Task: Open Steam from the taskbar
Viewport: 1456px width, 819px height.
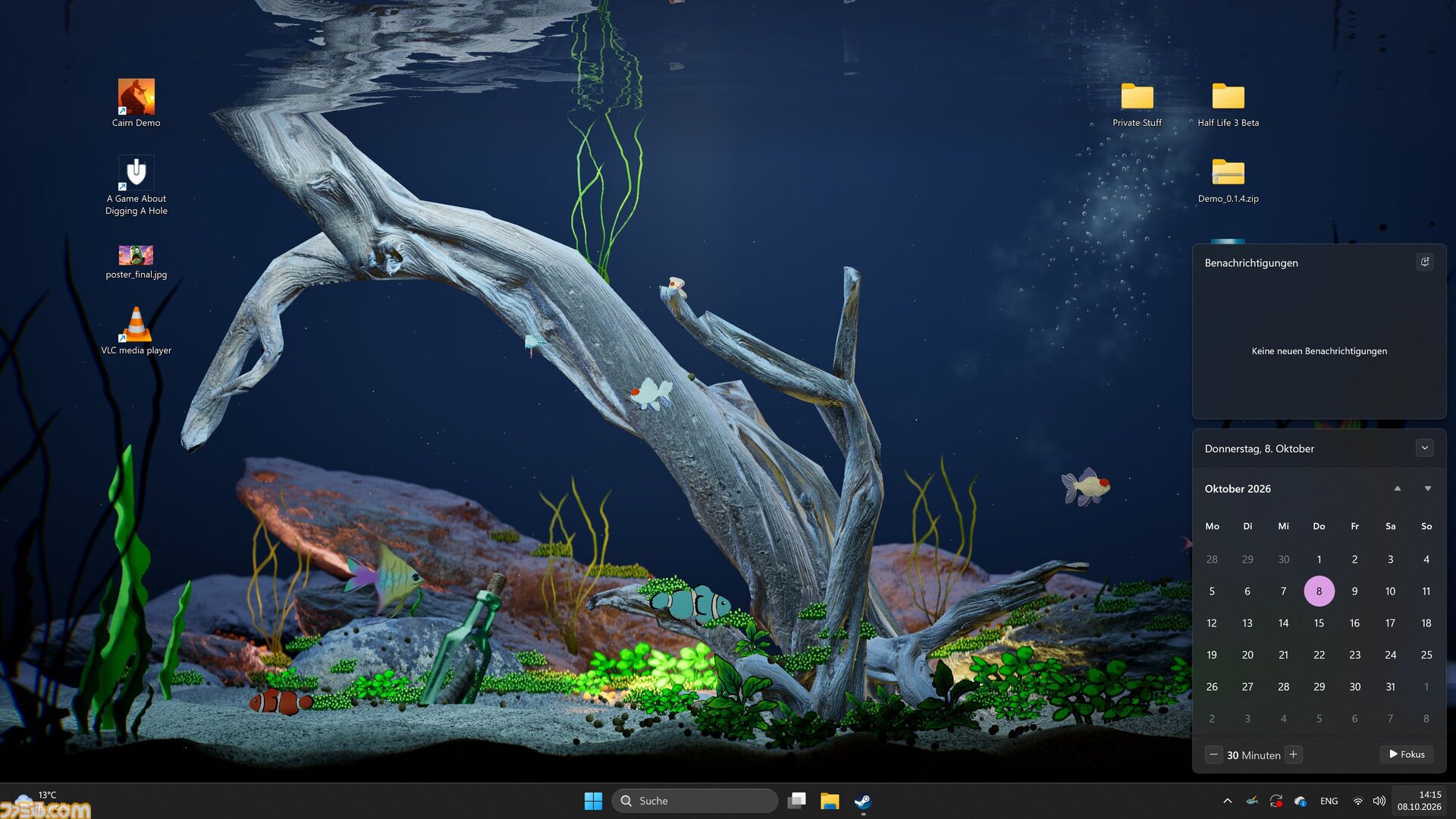Action: point(863,801)
